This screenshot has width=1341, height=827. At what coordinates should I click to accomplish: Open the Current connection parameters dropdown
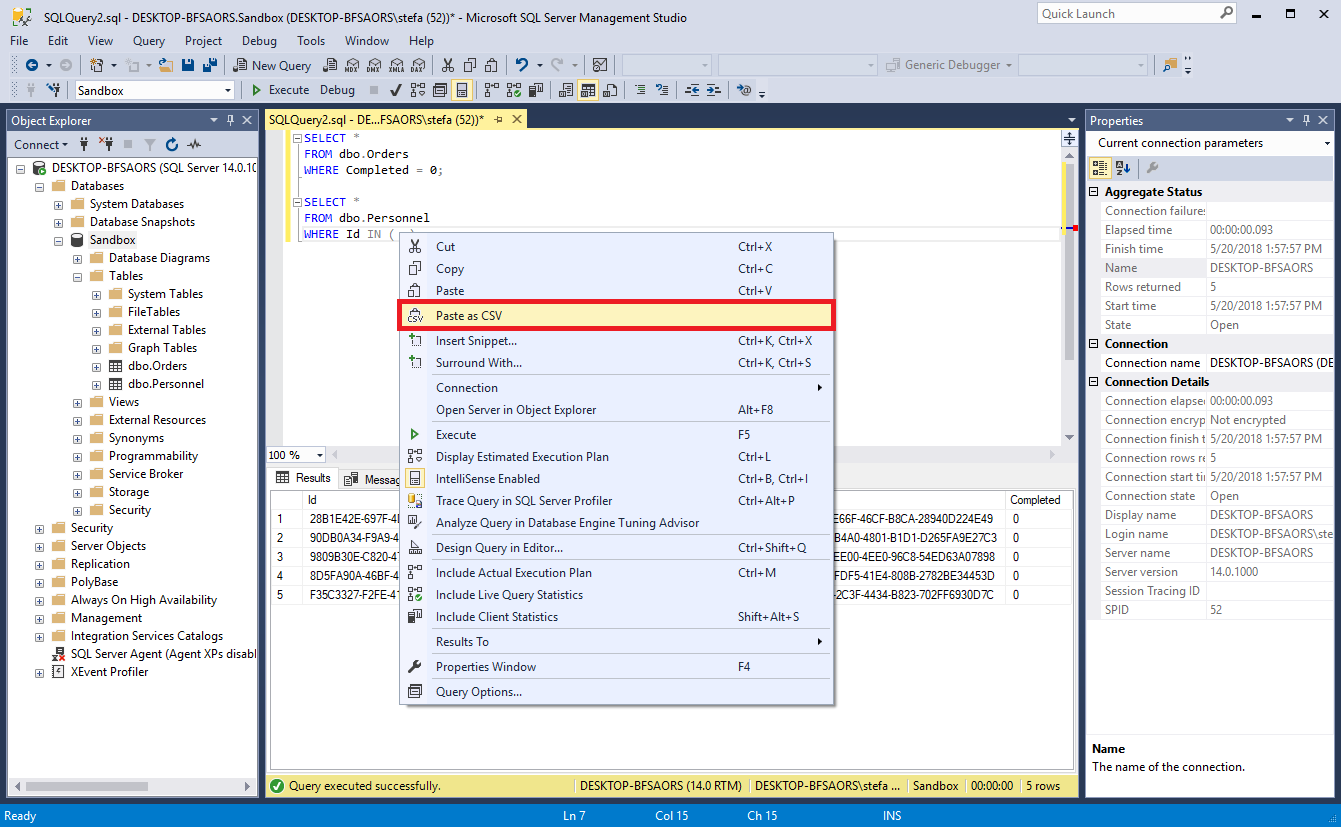[1328, 143]
